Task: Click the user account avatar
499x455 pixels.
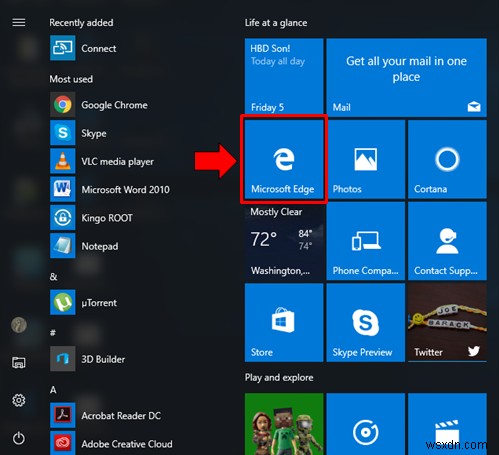Action: pos(19,325)
